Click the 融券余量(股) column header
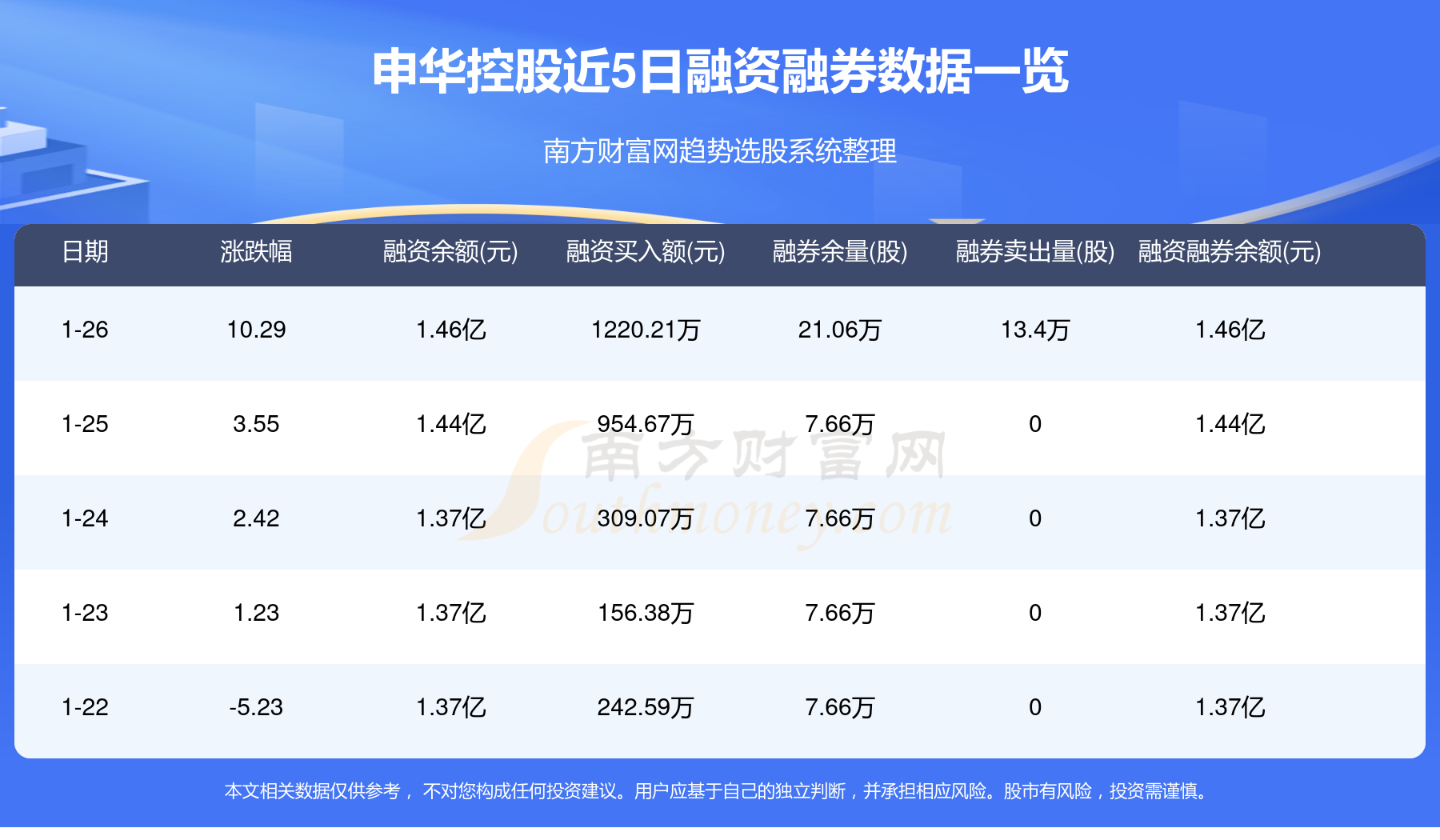The width and height of the screenshot is (1440, 840). coord(840,252)
